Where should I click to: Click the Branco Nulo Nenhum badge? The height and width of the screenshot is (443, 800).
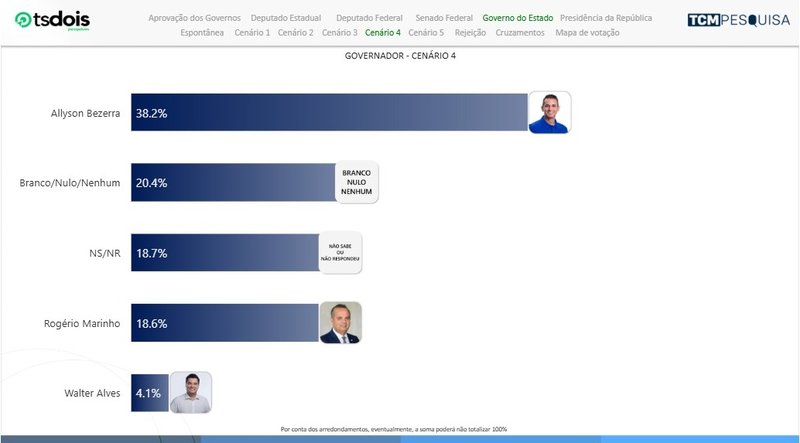[357, 182]
